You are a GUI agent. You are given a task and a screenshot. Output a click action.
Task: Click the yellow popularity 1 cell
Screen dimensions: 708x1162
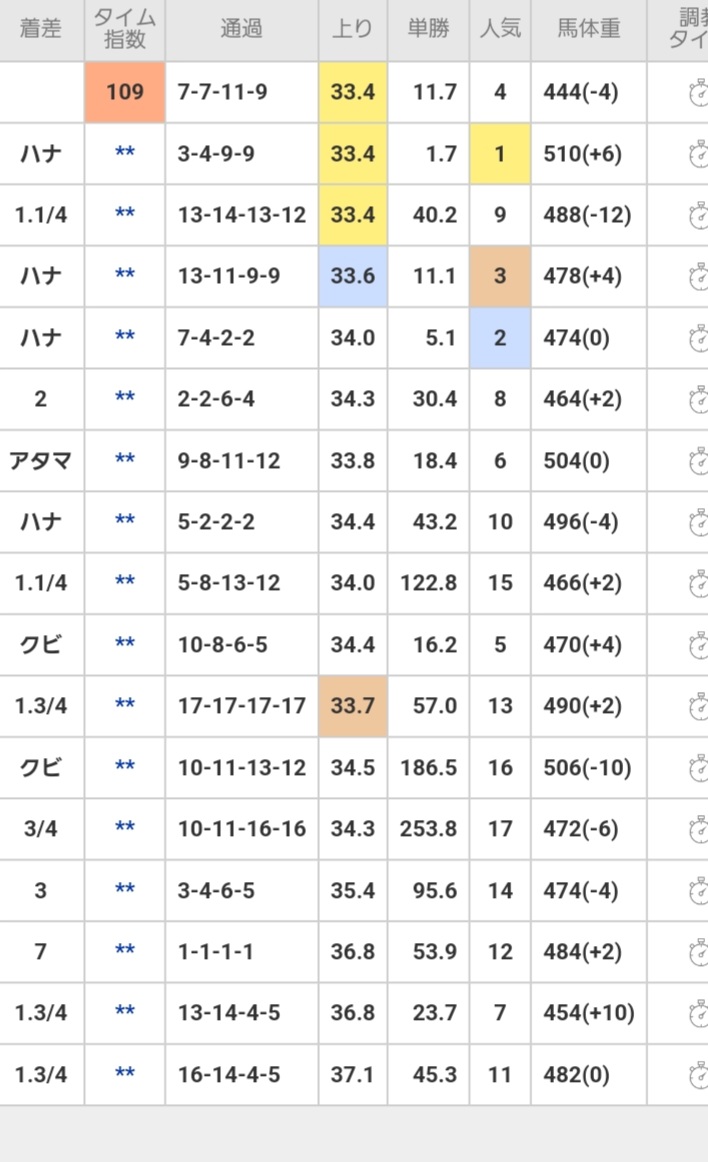[499, 154]
